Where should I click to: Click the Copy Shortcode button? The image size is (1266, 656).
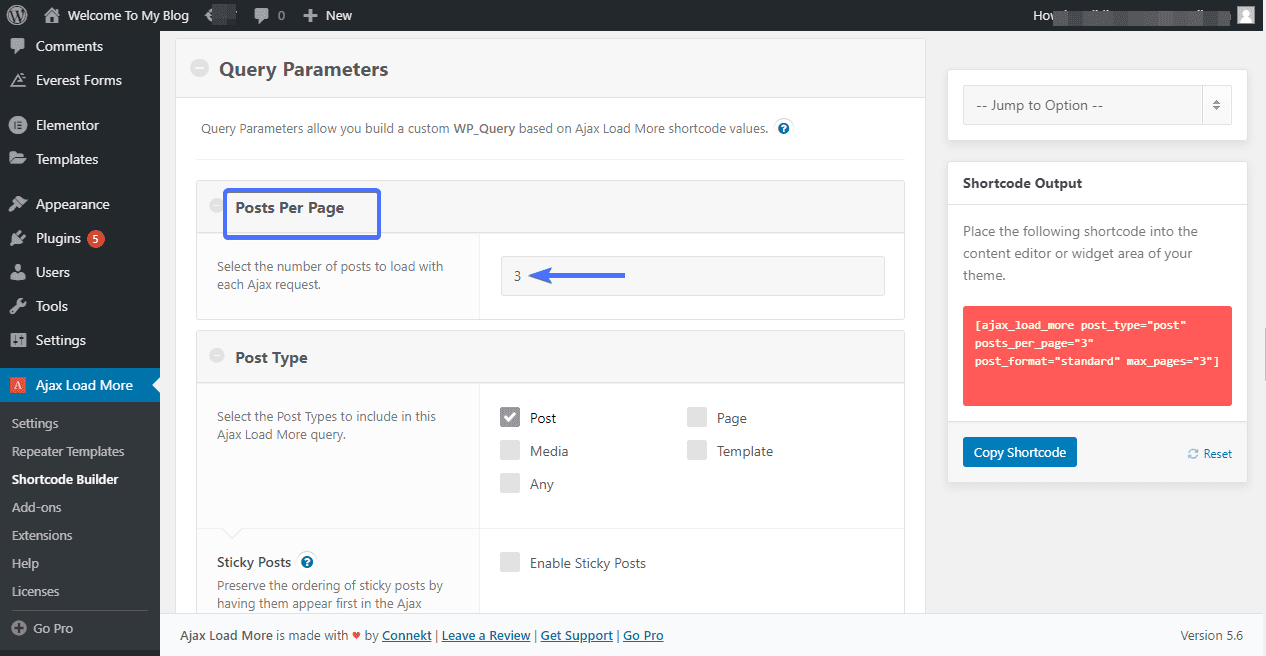1020,452
